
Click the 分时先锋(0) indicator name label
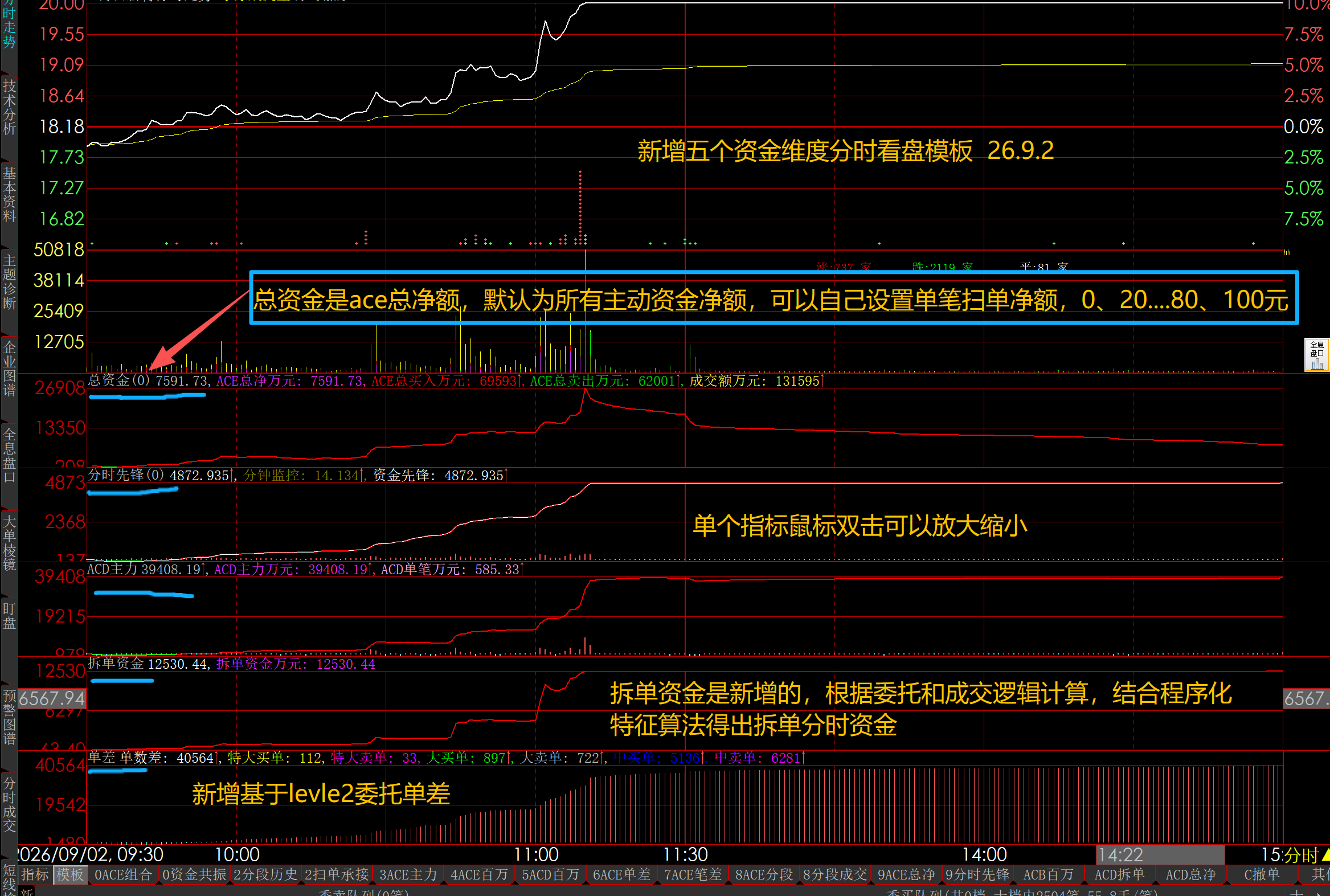click(x=126, y=475)
